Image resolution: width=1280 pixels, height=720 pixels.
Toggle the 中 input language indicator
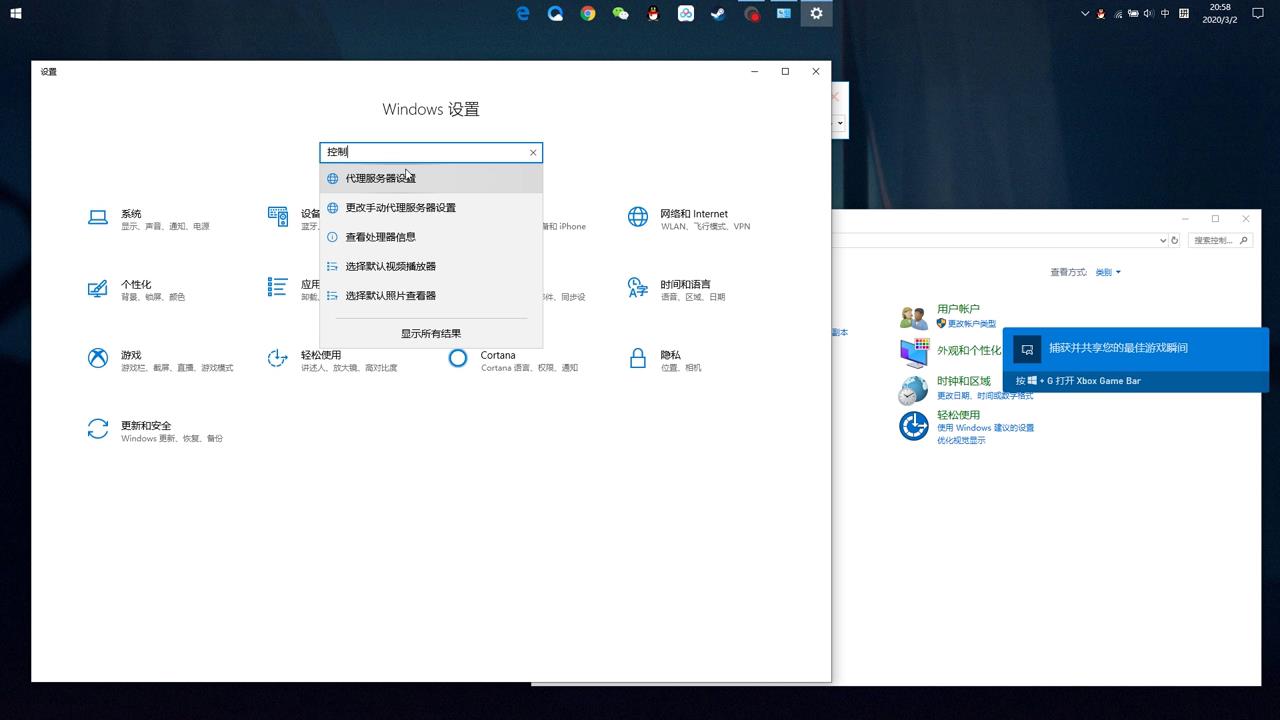(1165, 14)
